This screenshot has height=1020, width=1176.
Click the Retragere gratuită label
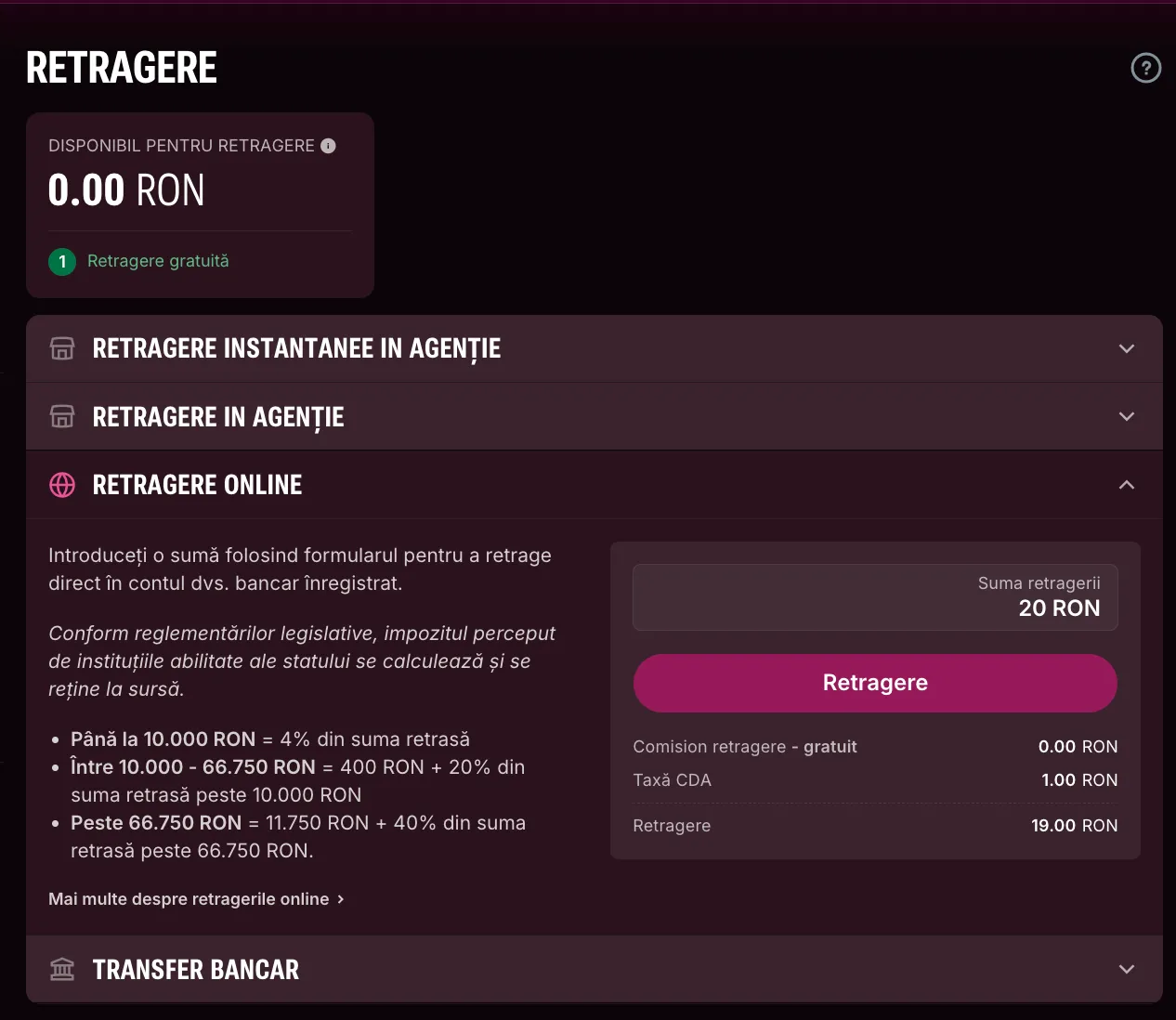point(158,261)
